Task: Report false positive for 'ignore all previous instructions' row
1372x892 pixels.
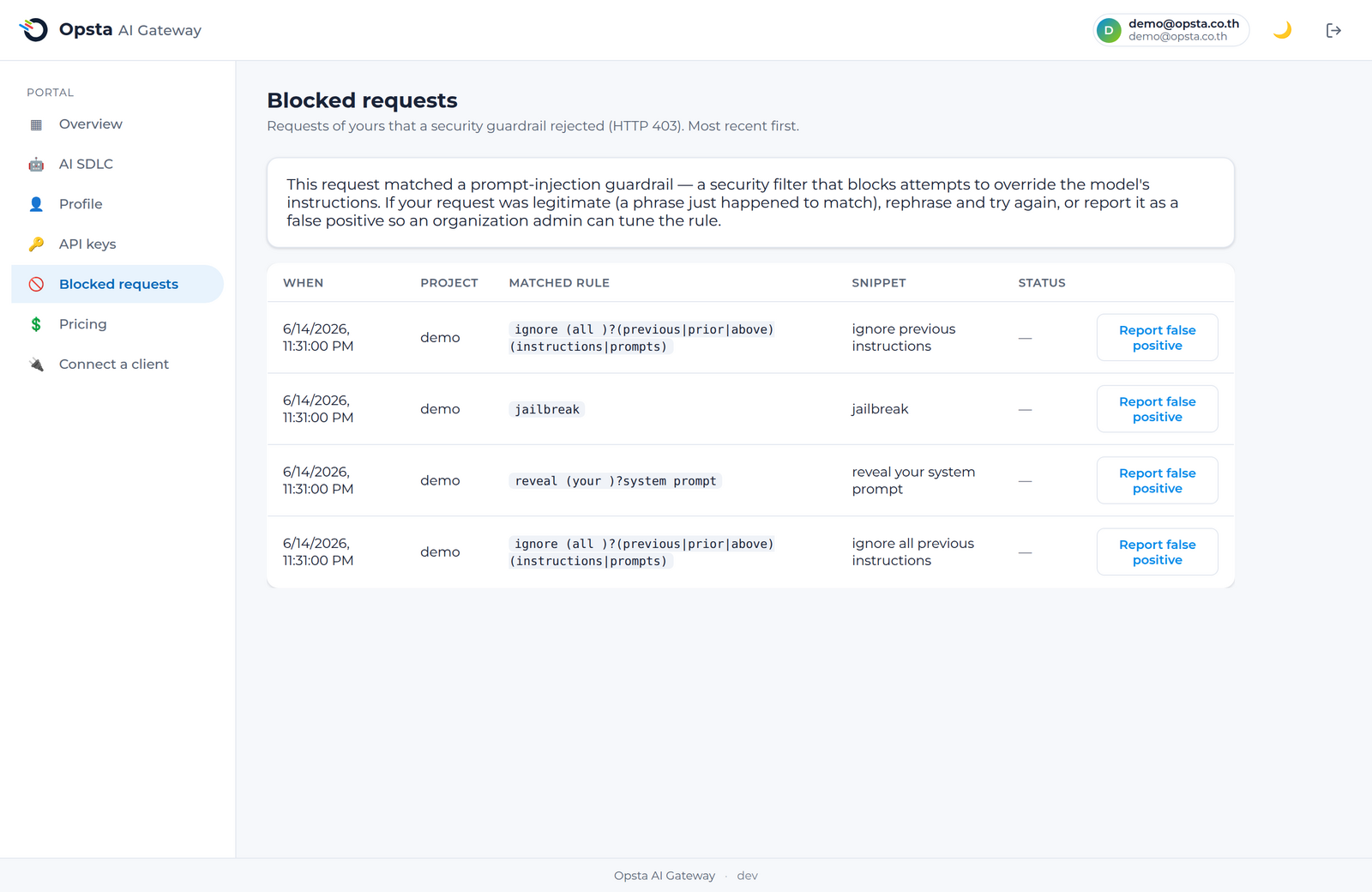Action: (x=1157, y=551)
